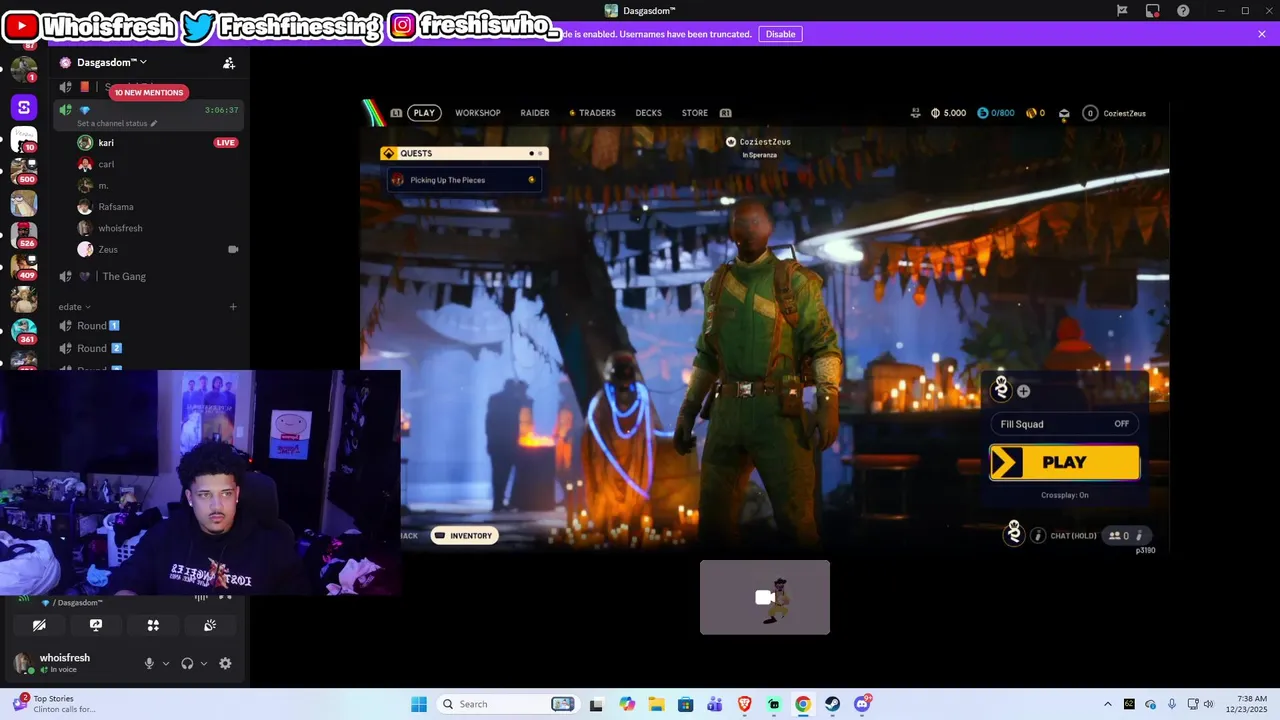Click Disable button in streamer mode banner

click(780, 34)
